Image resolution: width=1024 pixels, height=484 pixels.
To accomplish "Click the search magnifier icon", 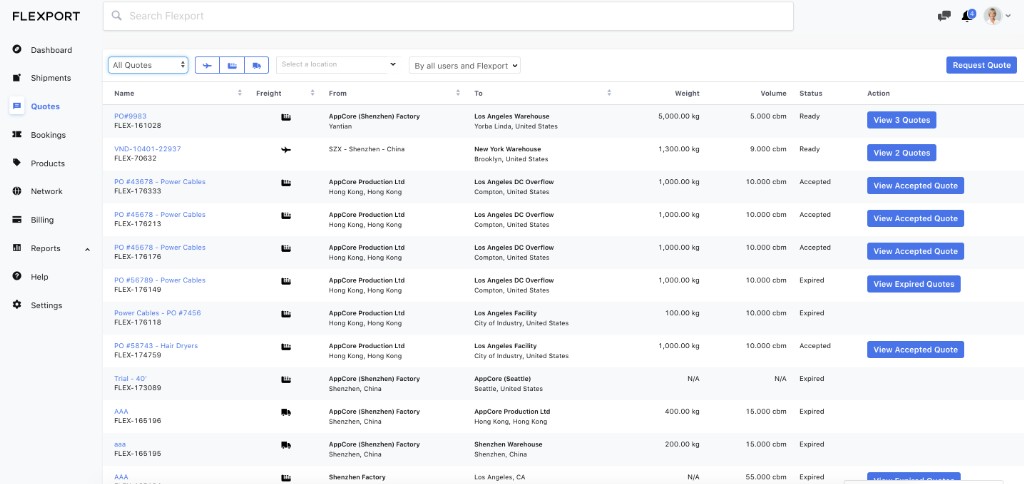I will 116,16.
